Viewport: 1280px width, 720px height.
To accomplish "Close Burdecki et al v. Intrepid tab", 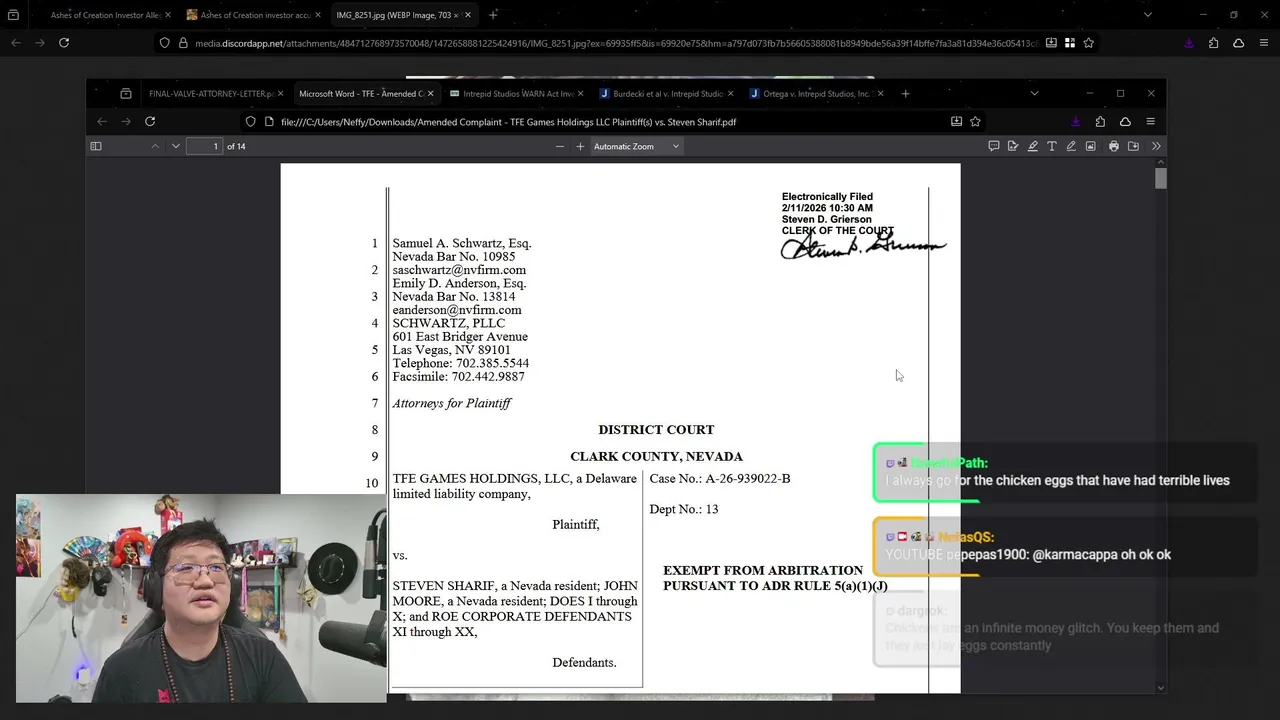I will [731, 94].
